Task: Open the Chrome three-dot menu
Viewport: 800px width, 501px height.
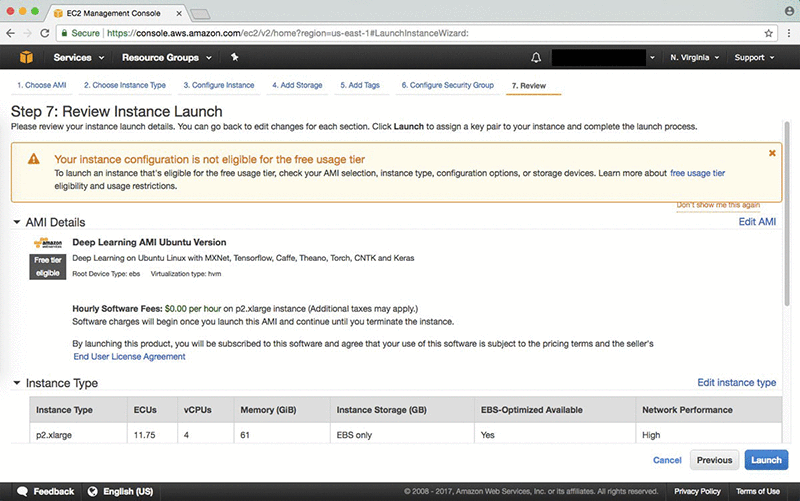Action: (789, 33)
